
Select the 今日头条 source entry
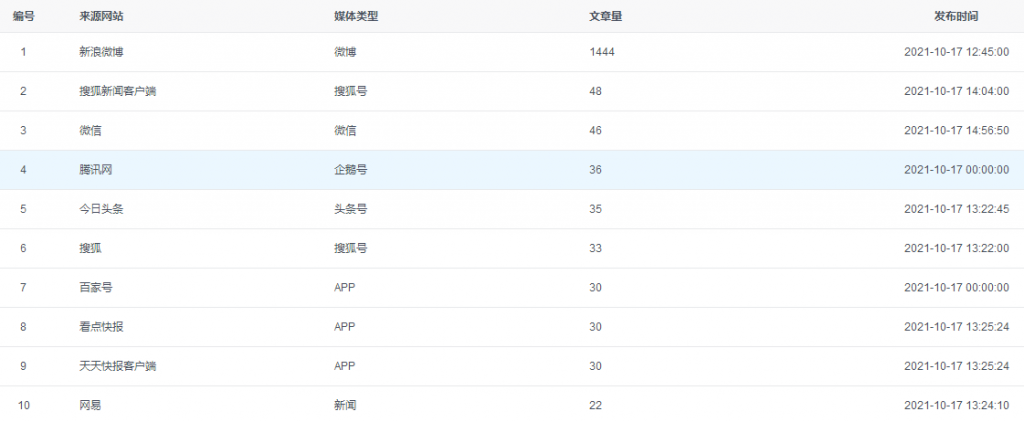click(101, 209)
